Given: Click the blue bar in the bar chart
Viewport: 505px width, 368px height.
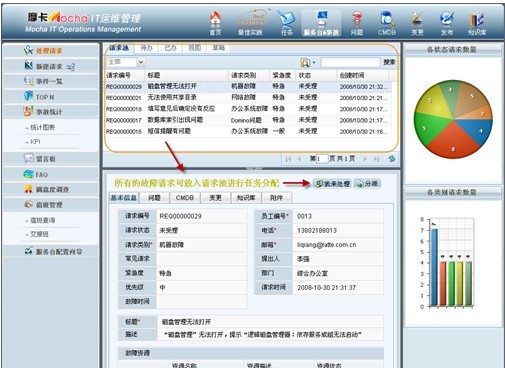Looking at the screenshot, I should click(x=434, y=267).
